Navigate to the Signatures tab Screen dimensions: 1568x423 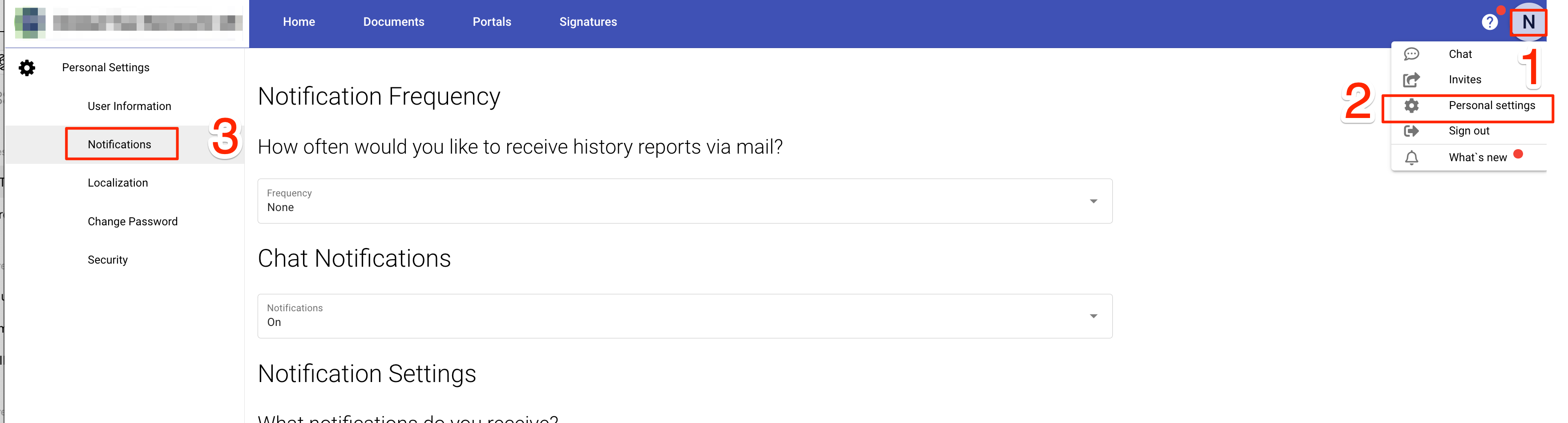click(x=588, y=21)
